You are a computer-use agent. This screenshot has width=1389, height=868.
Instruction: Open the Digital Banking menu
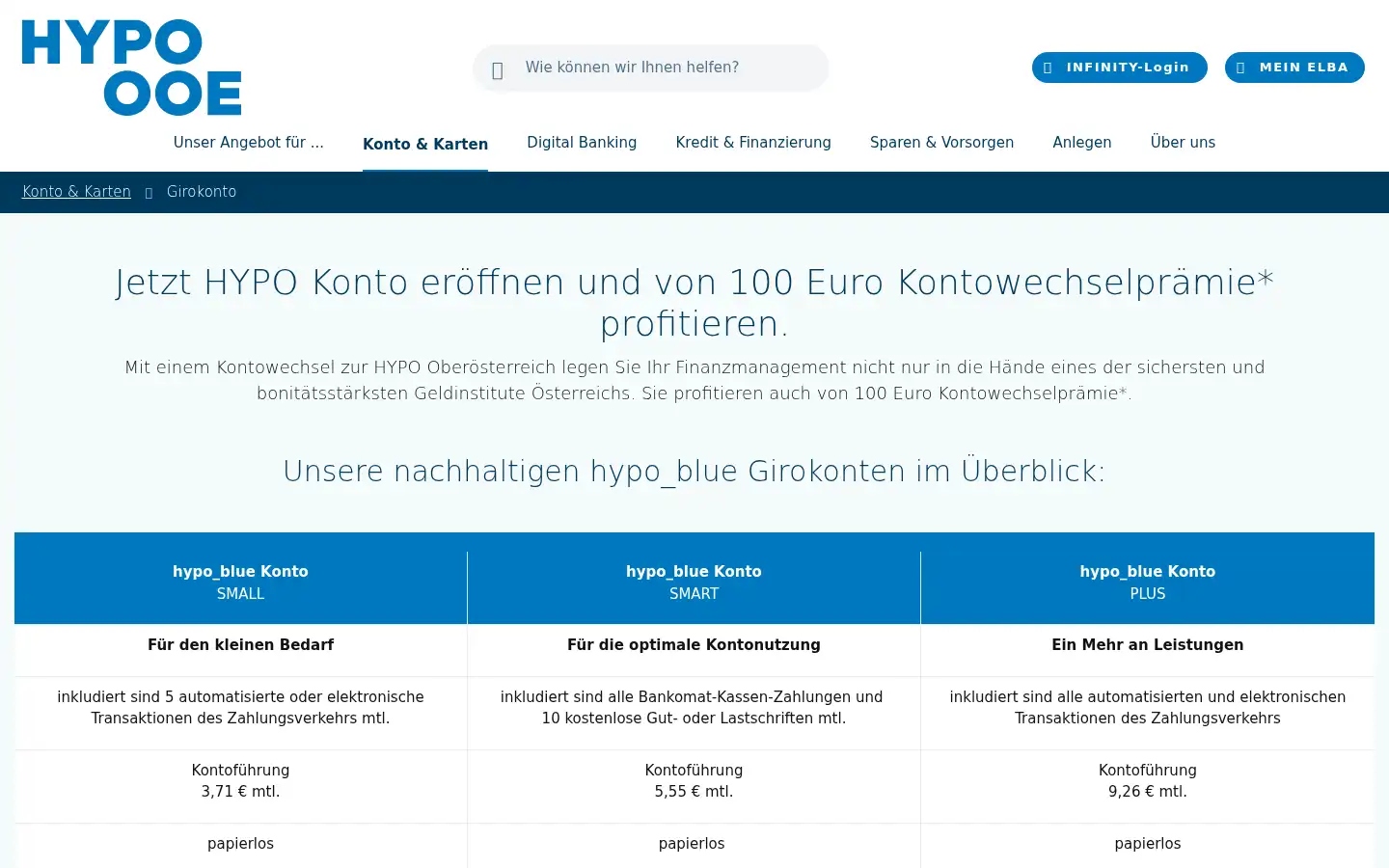tap(582, 143)
